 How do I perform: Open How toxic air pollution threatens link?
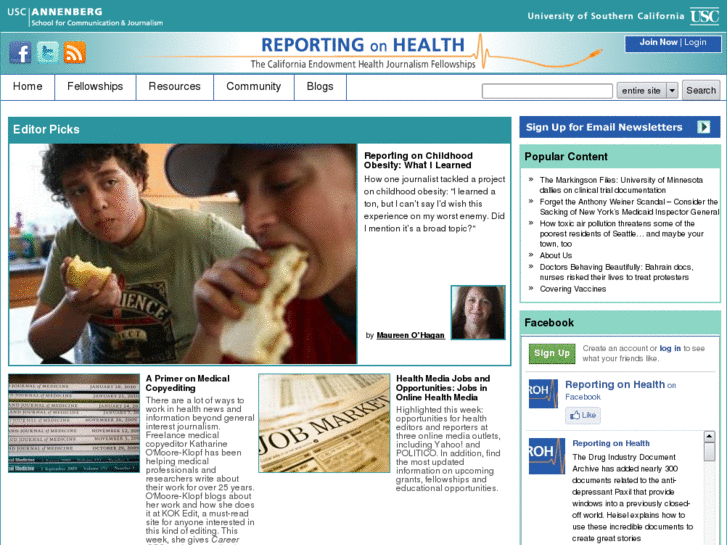pos(621,234)
